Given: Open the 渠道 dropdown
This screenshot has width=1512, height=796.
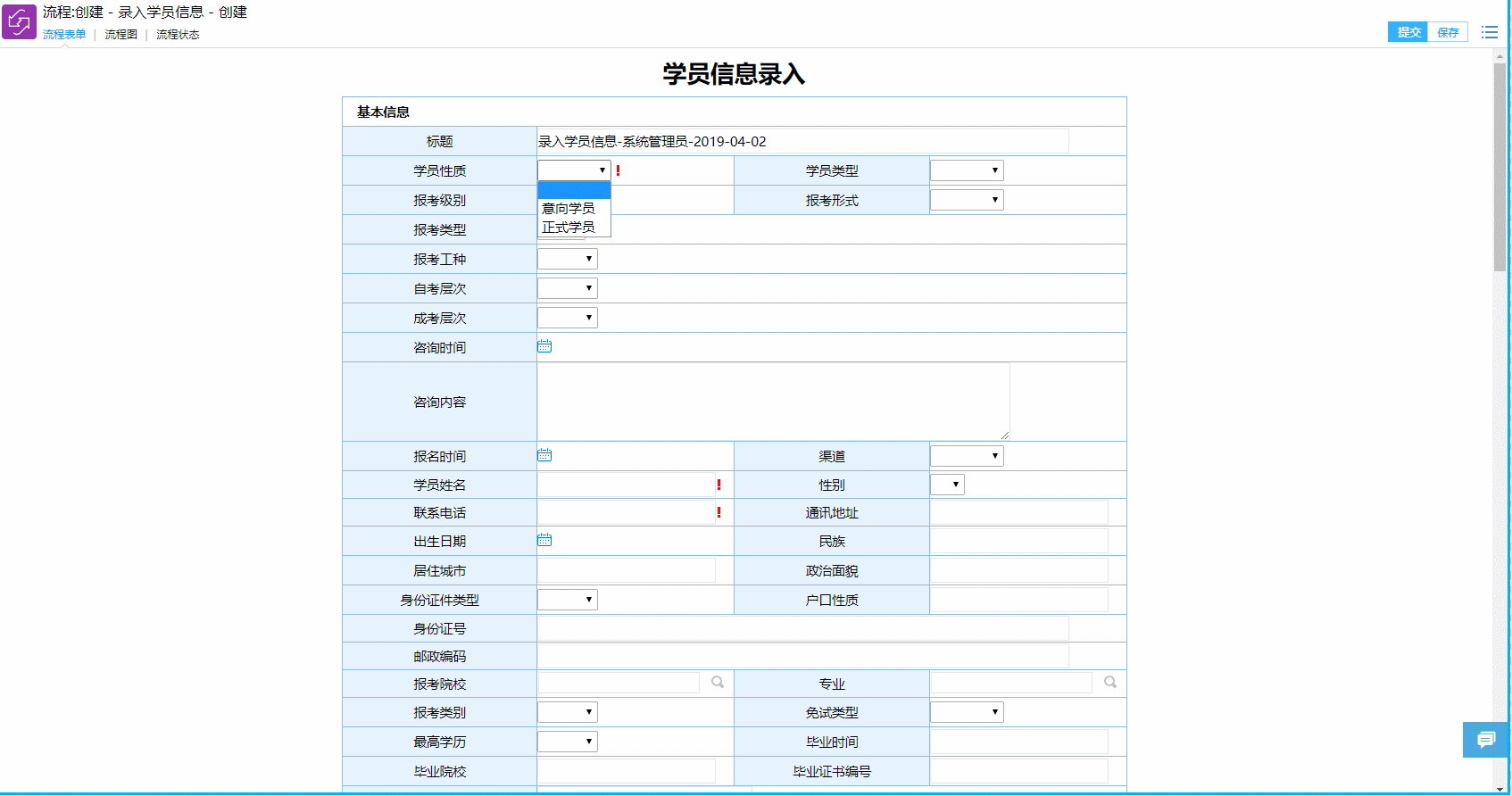Looking at the screenshot, I should [967, 456].
